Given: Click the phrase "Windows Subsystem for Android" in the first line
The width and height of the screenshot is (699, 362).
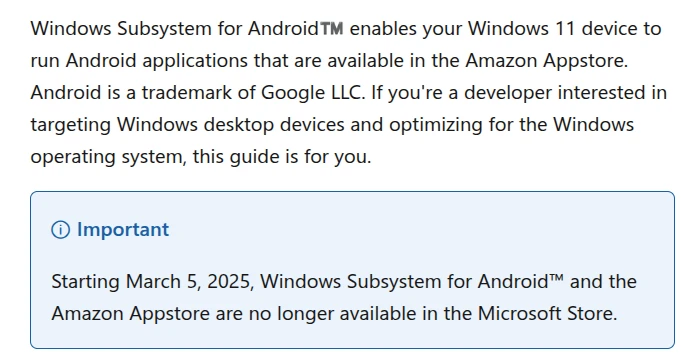Looking at the screenshot, I should pyautogui.click(x=175, y=29).
